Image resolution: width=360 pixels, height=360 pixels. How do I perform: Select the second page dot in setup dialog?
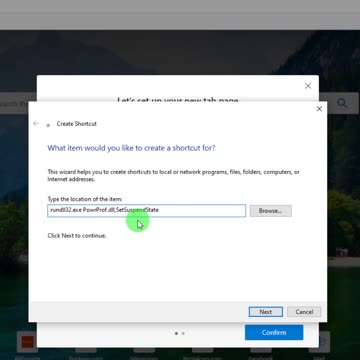pyautogui.click(x=183, y=333)
